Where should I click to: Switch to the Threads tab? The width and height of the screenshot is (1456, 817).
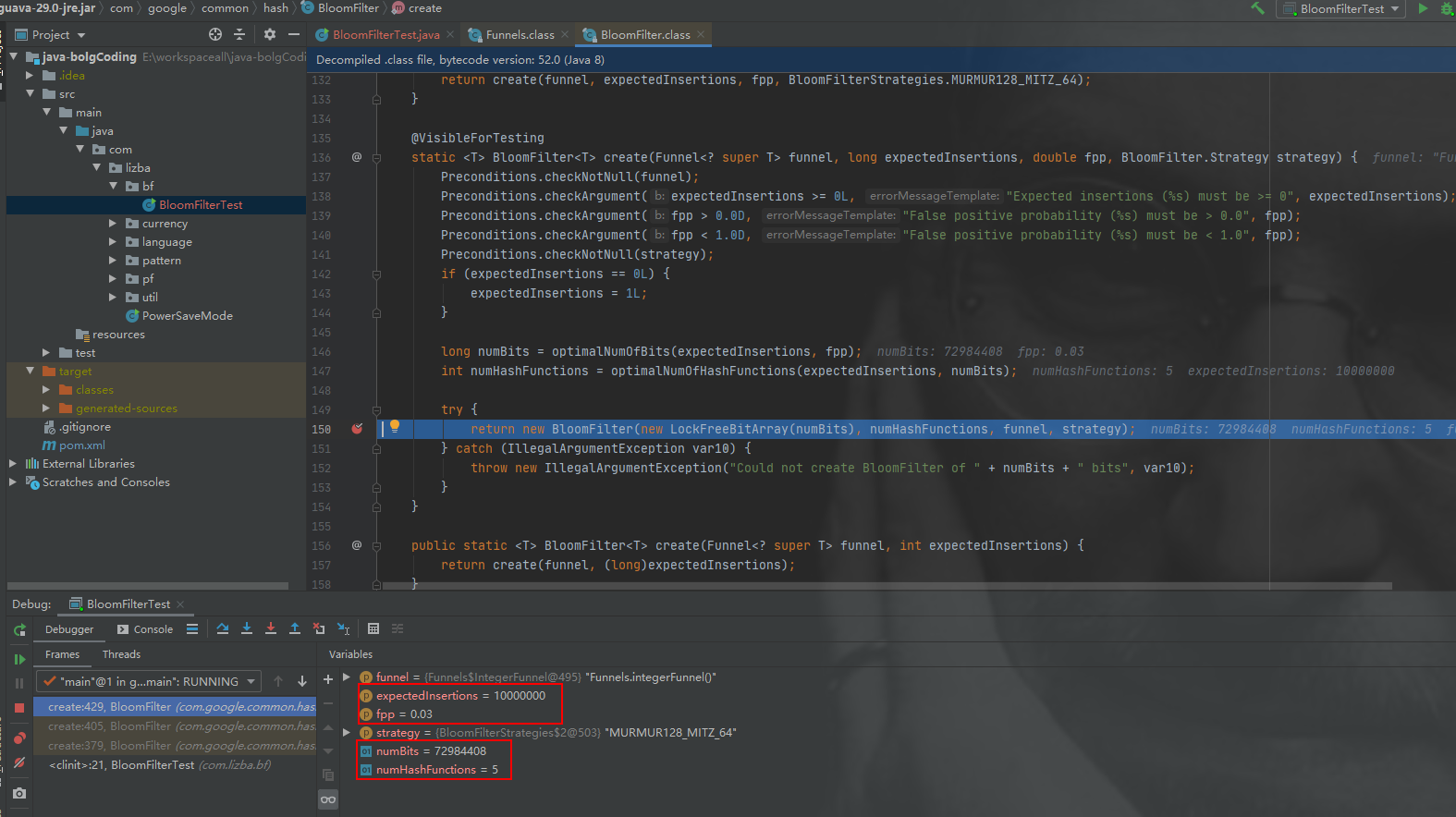121,654
